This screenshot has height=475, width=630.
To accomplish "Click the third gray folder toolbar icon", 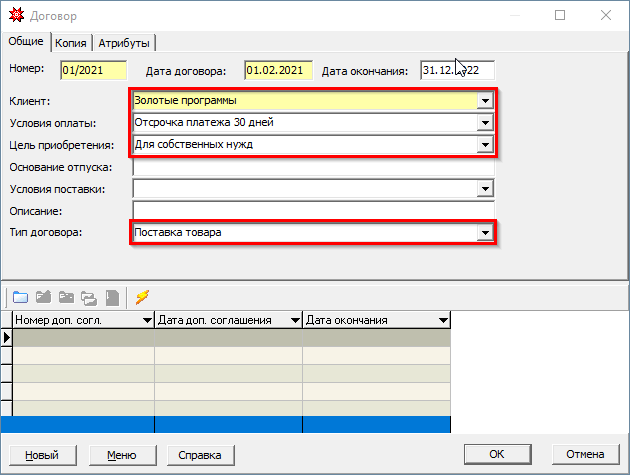I will coord(66,296).
